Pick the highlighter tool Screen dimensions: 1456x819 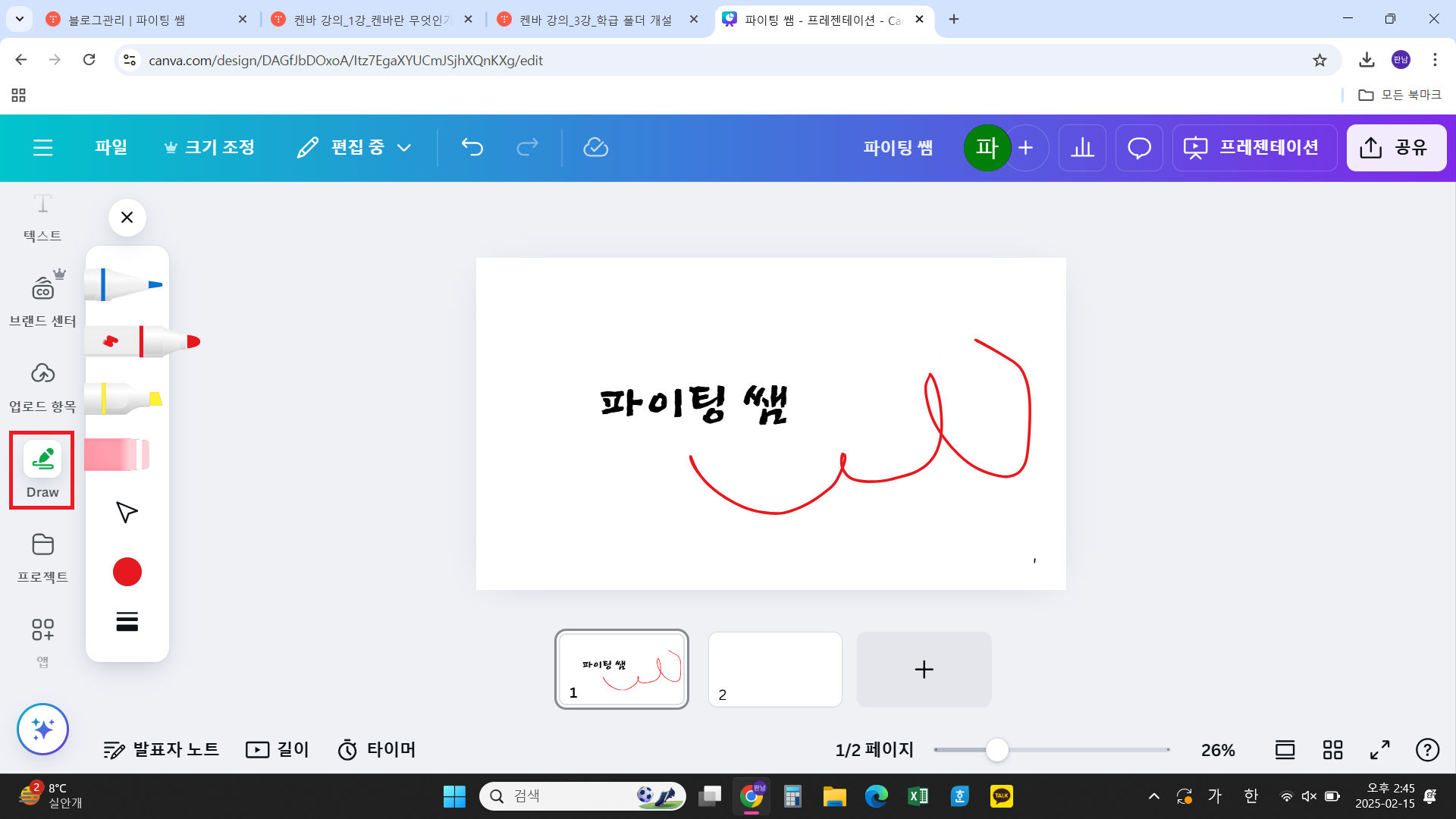click(127, 398)
